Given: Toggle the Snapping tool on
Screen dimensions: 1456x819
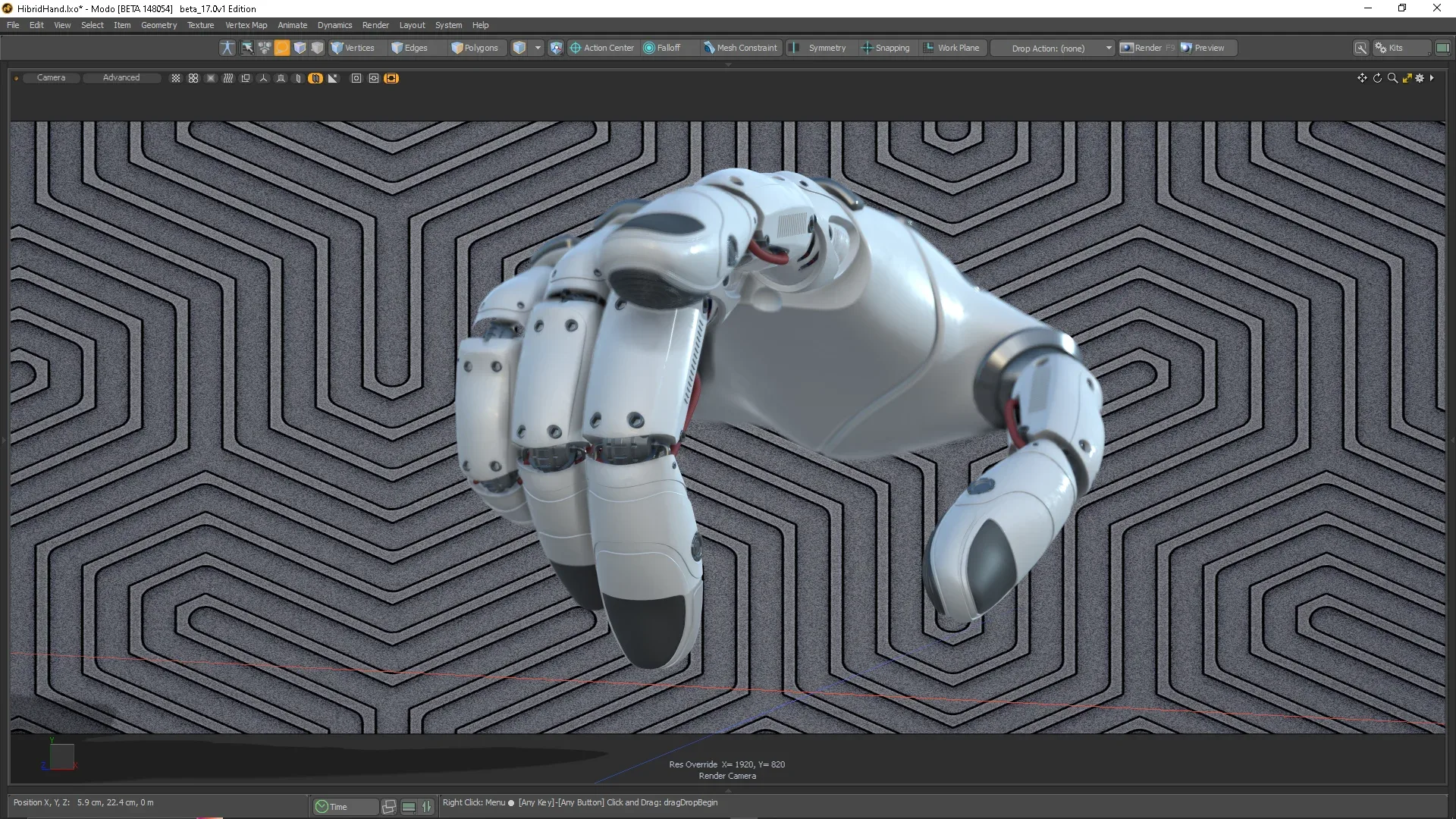Looking at the screenshot, I should [886, 47].
